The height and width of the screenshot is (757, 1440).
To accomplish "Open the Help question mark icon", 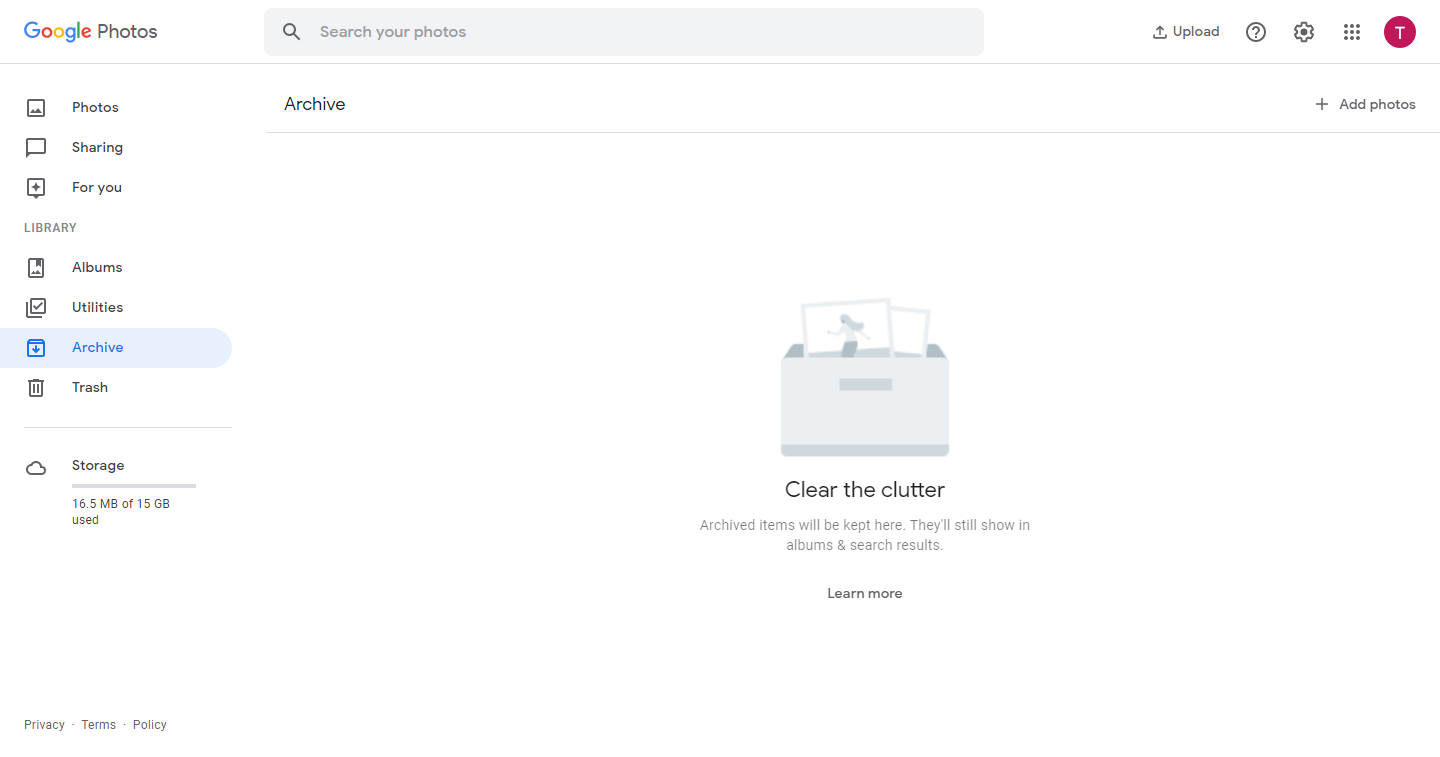I will [x=1256, y=32].
